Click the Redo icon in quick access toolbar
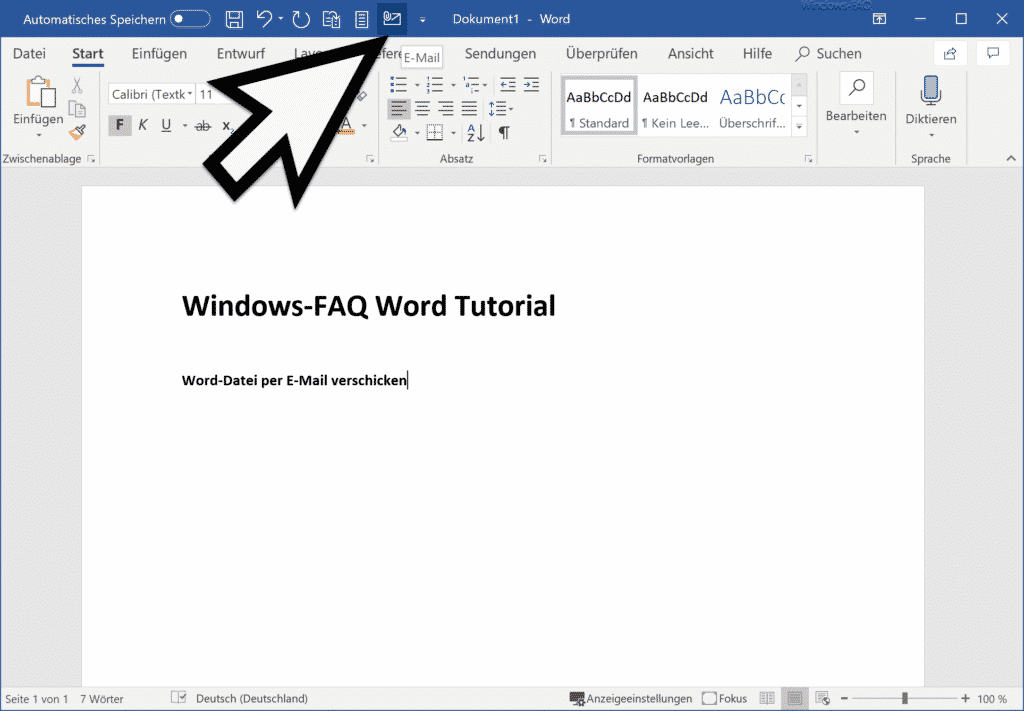1024x711 pixels. [300, 19]
